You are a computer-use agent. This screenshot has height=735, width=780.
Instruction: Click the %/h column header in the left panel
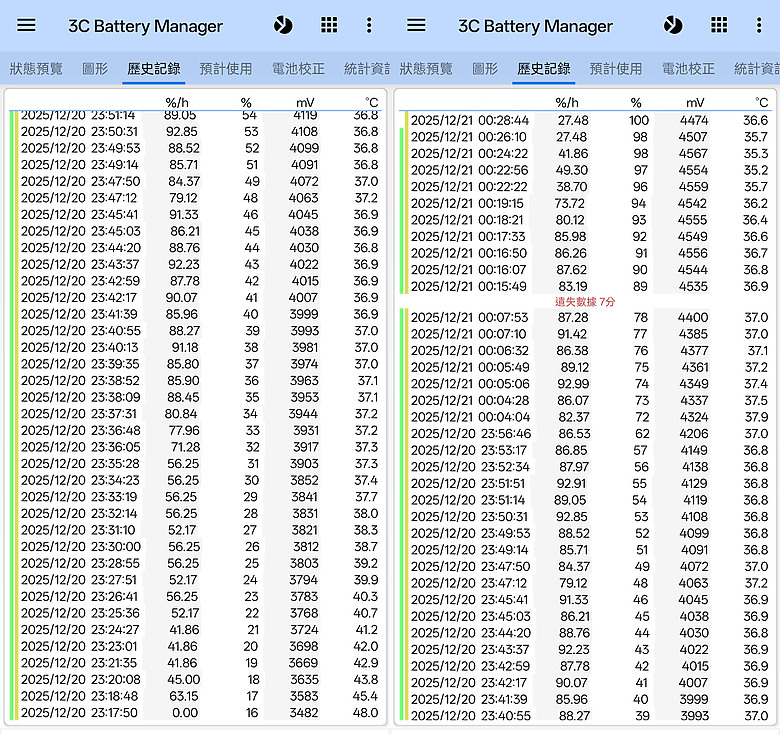pos(177,102)
